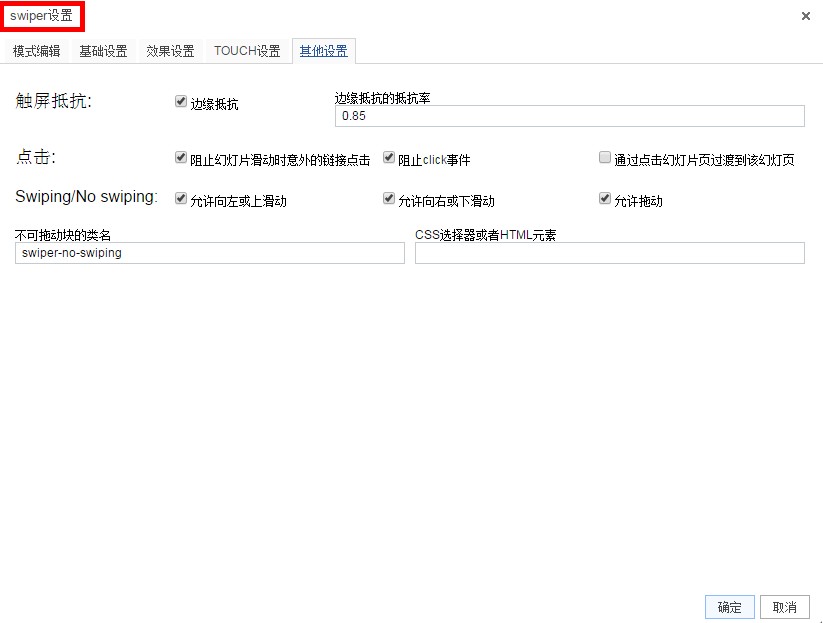The width and height of the screenshot is (823, 623).
Task: Toggle the 允许向右或下滑动 checkbox
Action: click(388, 198)
